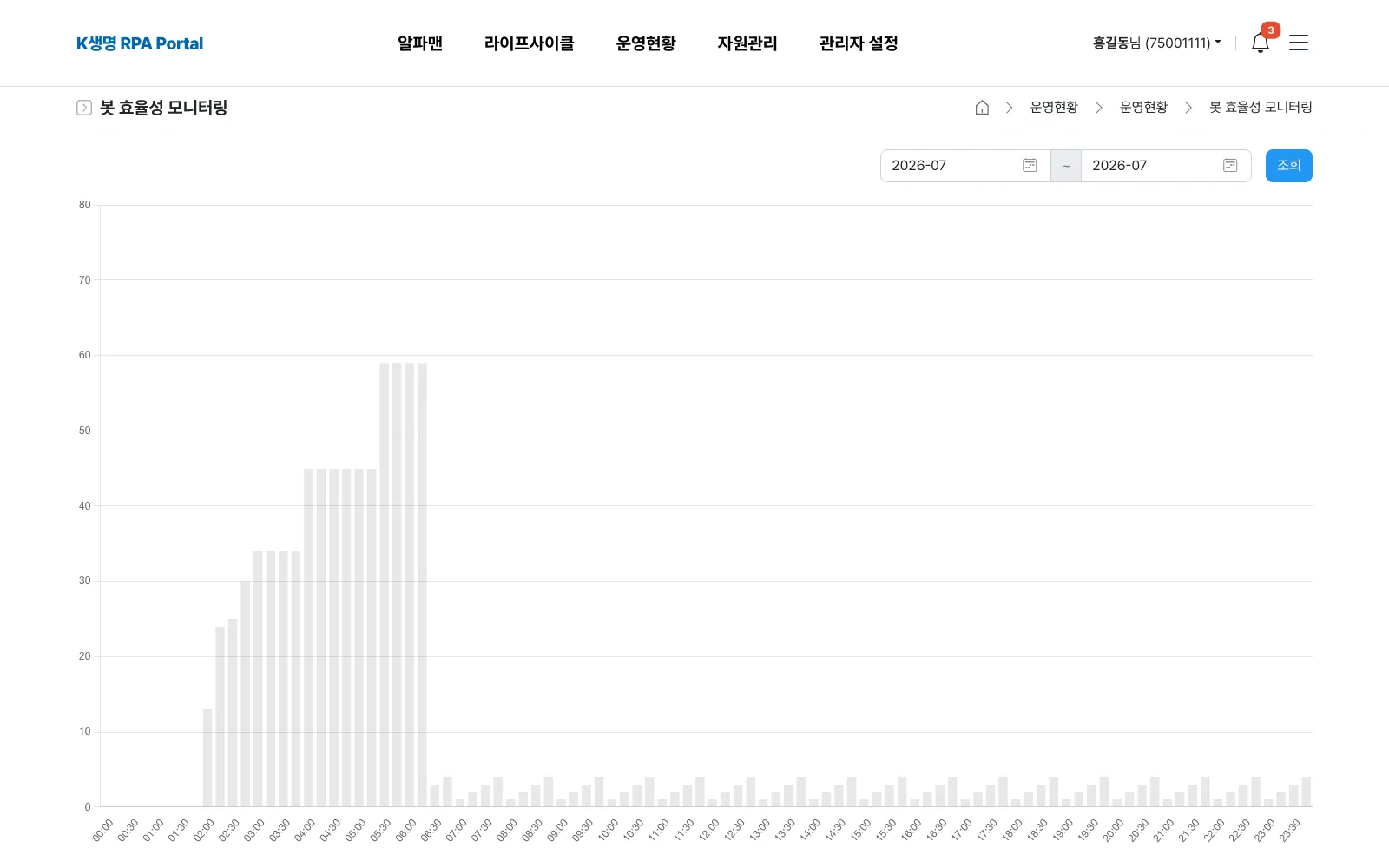Open the 라이프사이클 menu
This screenshot has width=1389, height=868.
[x=530, y=43]
